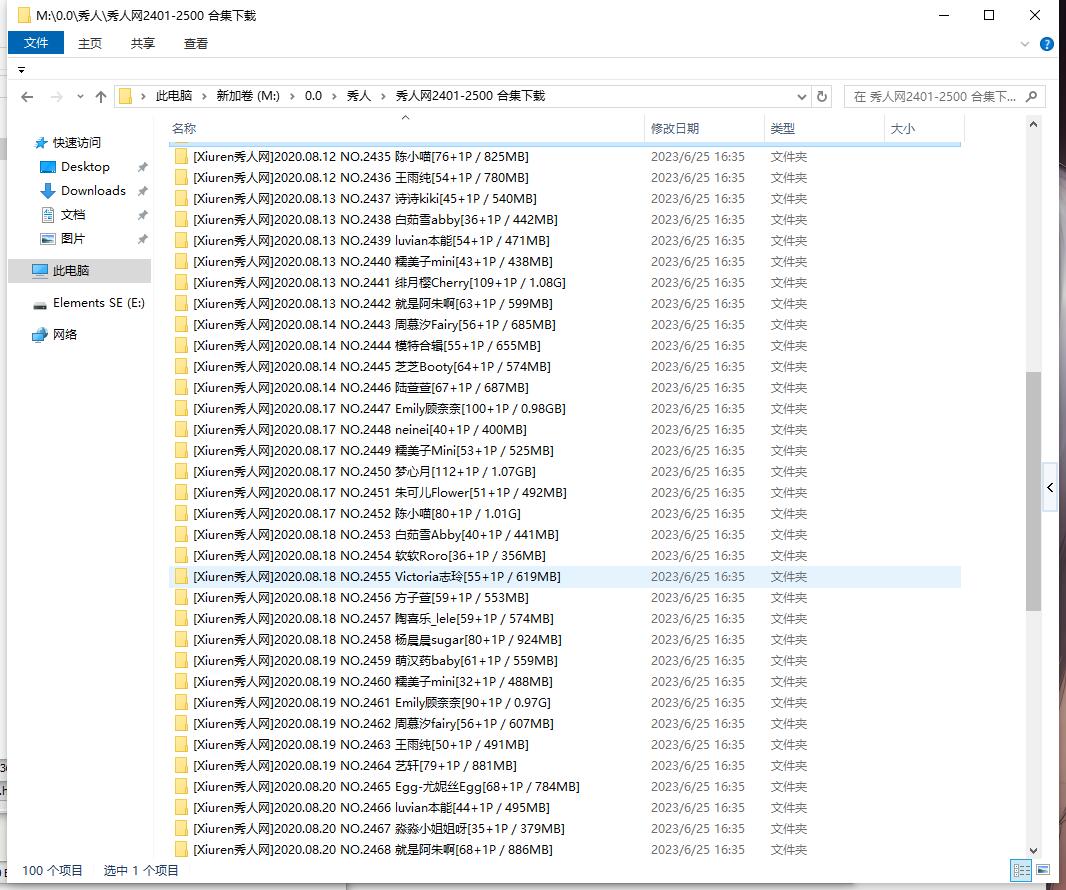Click scrollbar down arrow

(x=1033, y=851)
